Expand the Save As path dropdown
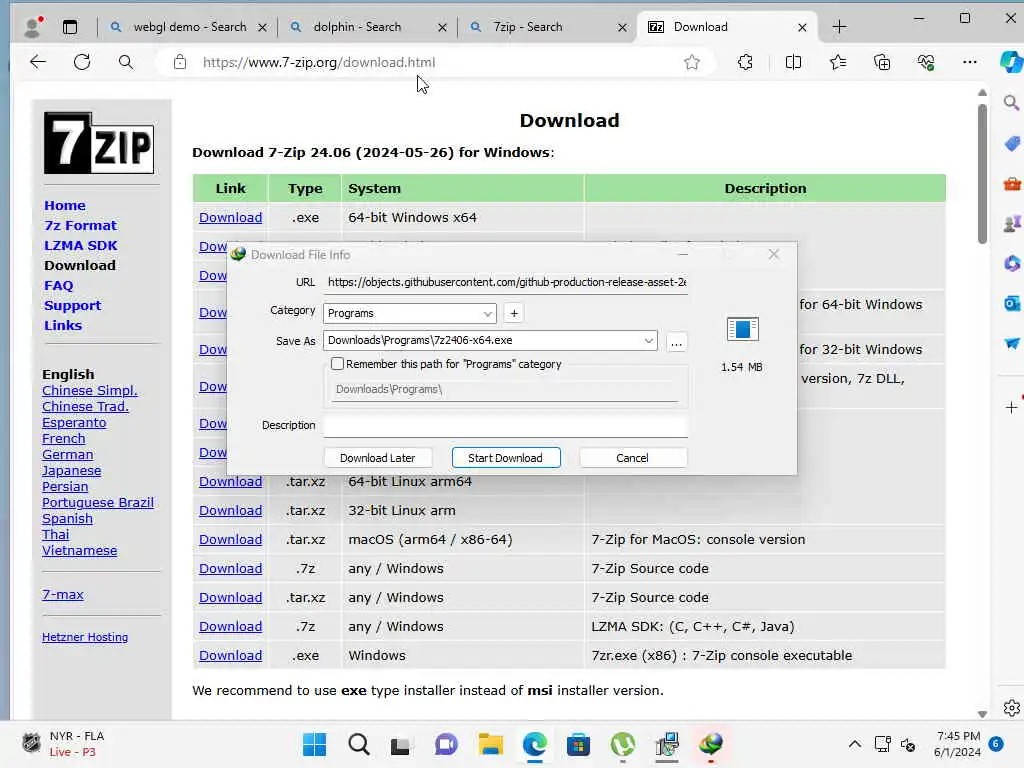1024x768 pixels. click(x=648, y=340)
